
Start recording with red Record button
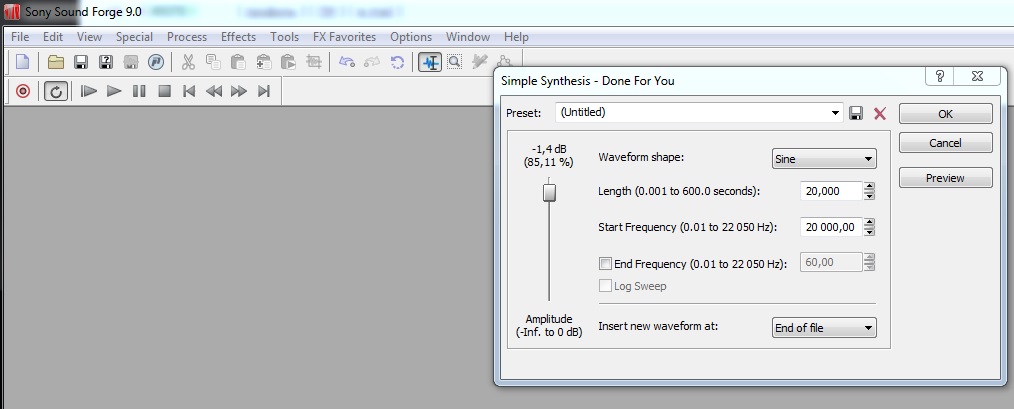[x=23, y=91]
